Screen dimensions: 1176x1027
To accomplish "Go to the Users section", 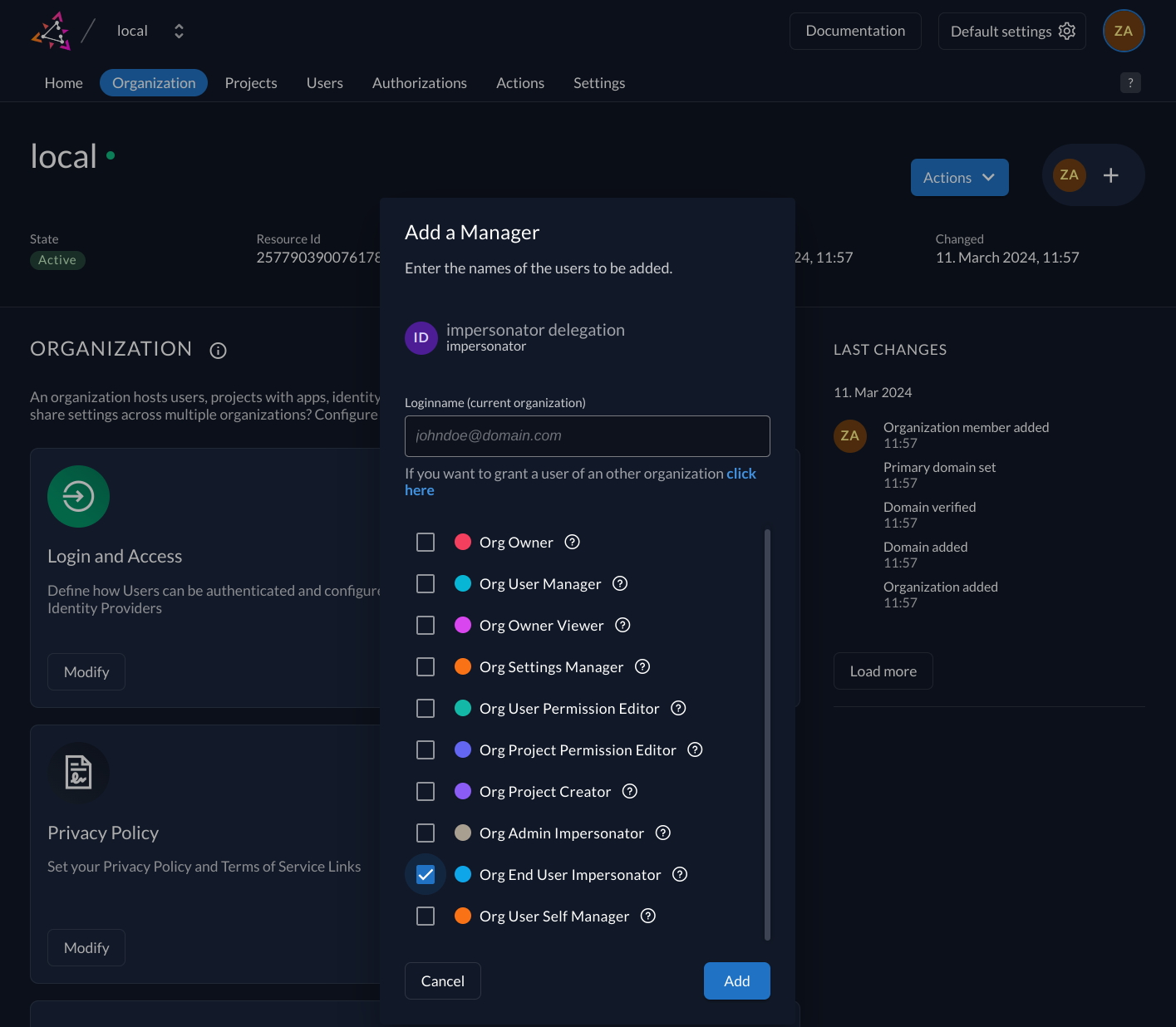I will 324,82.
